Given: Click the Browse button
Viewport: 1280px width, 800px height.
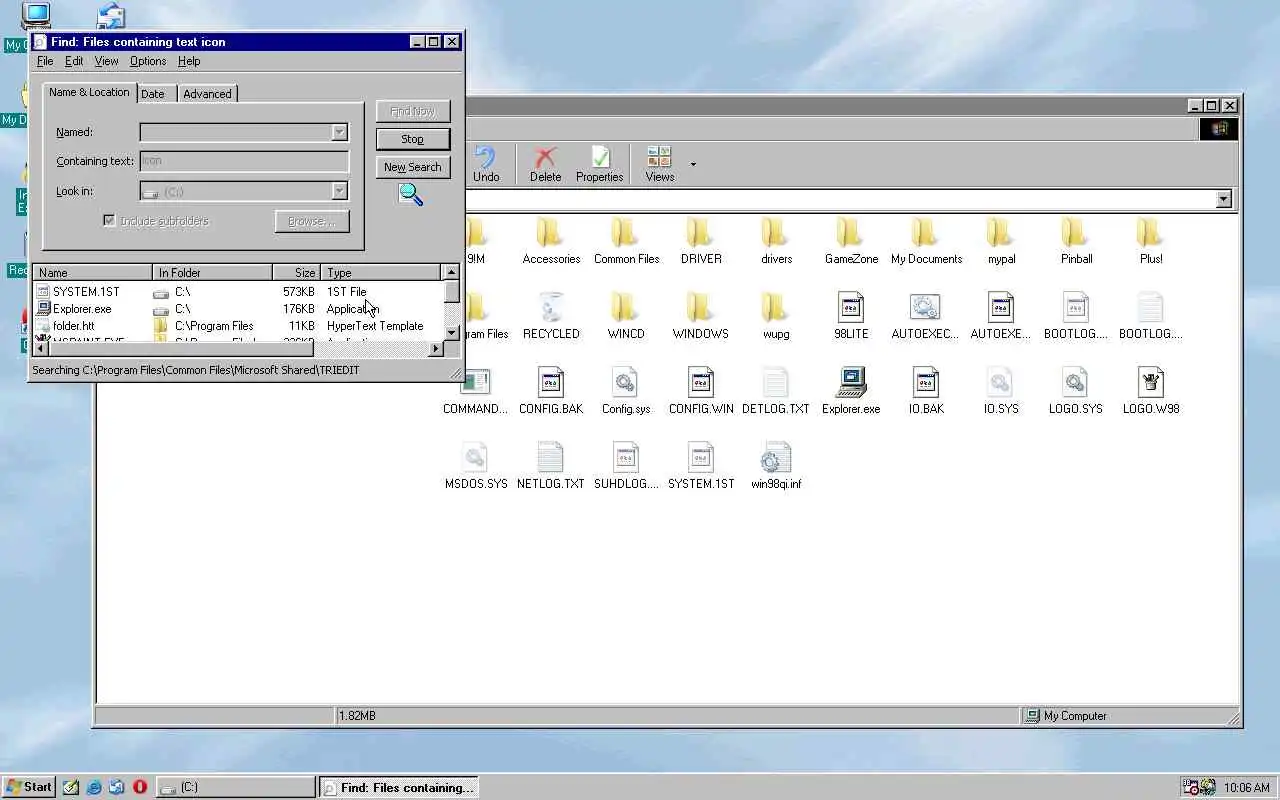Looking at the screenshot, I should (x=312, y=221).
